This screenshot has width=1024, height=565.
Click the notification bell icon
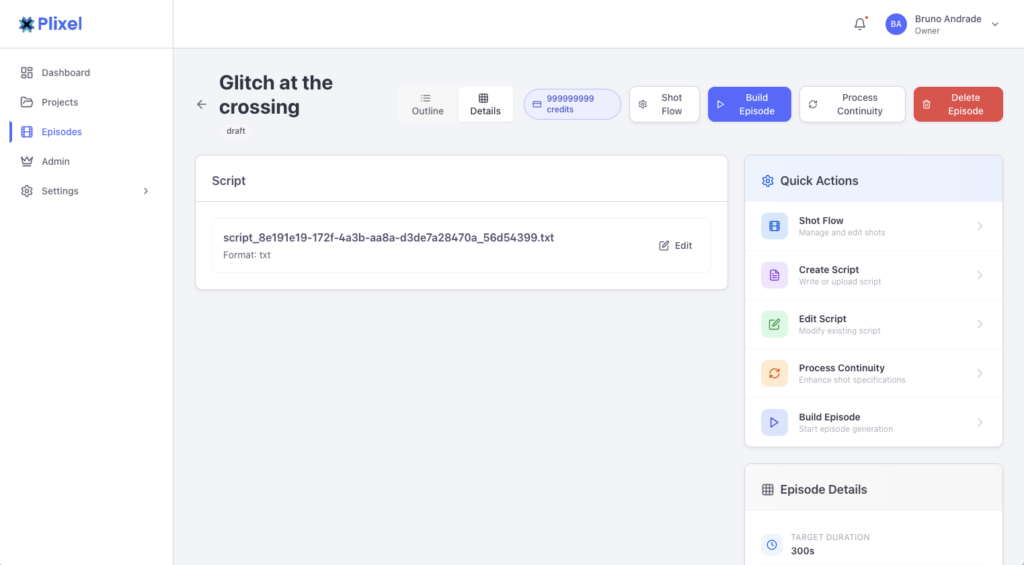click(860, 24)
